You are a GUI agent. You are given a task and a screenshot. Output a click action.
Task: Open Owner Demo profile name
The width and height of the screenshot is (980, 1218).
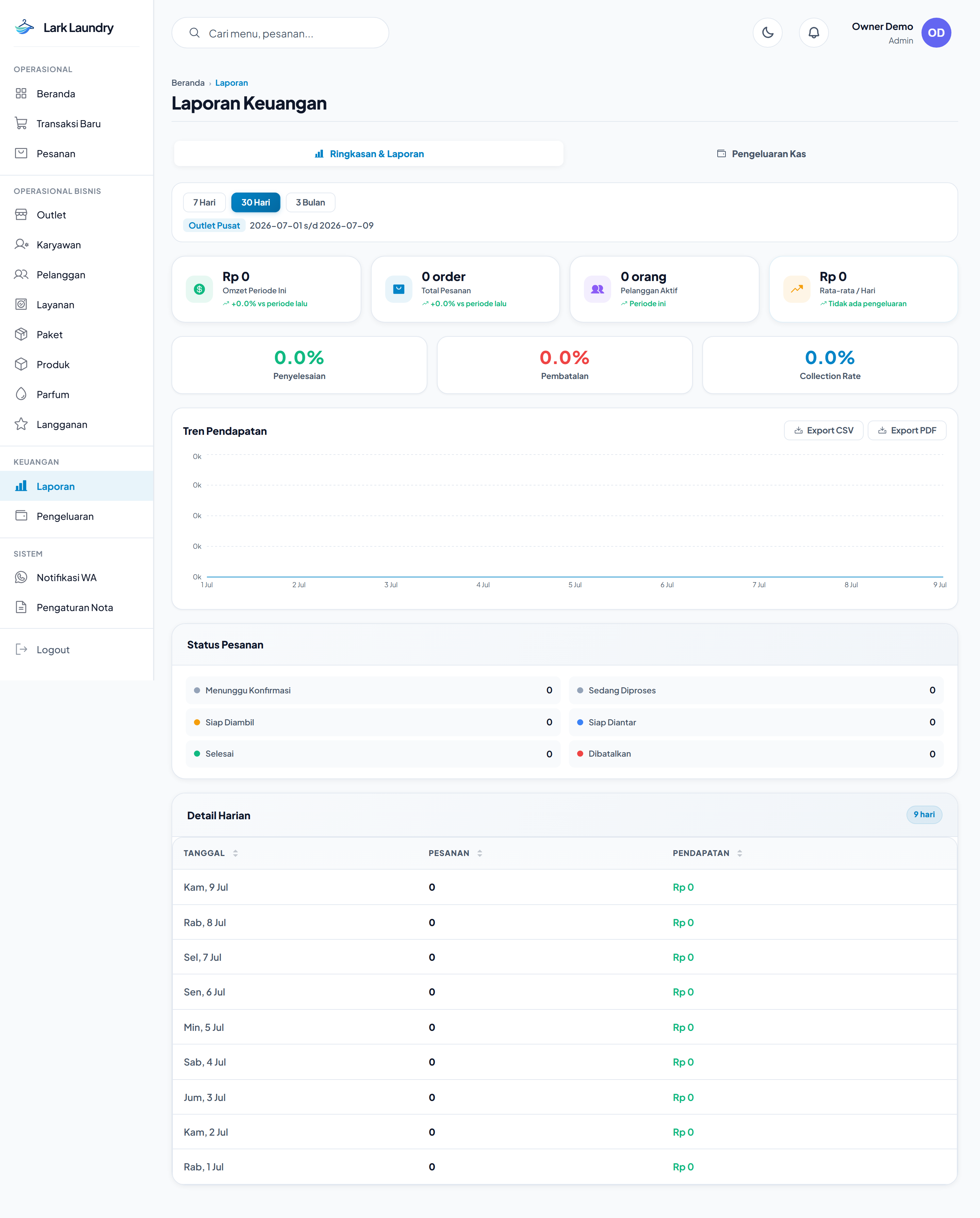[882, 27]
